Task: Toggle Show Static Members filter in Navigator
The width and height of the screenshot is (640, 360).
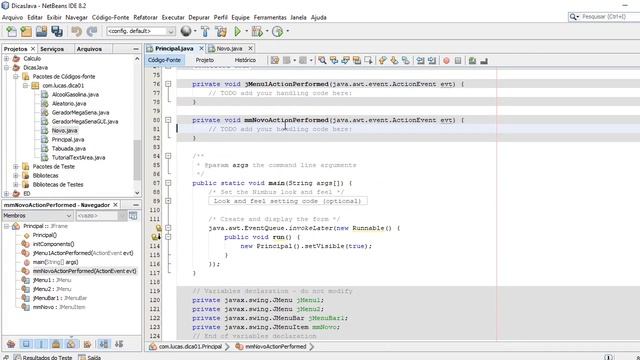Action: point(41,344)
